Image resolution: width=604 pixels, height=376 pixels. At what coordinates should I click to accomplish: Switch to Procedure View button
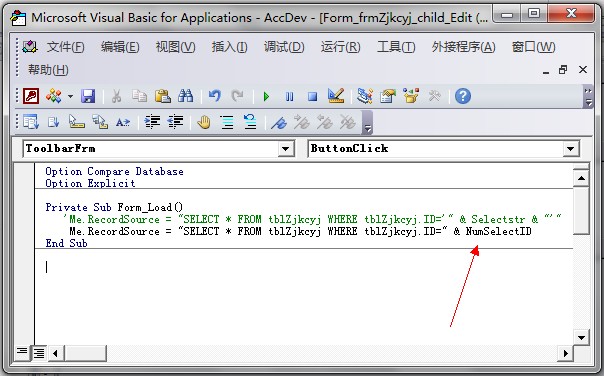click(22, 351)
